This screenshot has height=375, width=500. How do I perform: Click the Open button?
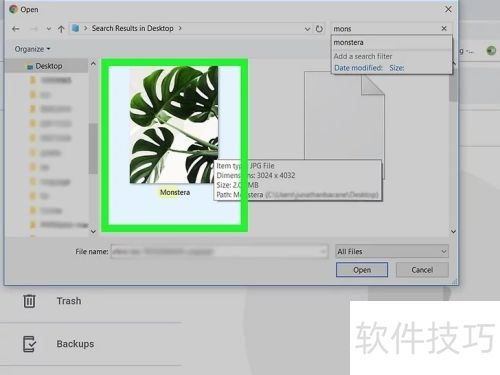point(362,270)
